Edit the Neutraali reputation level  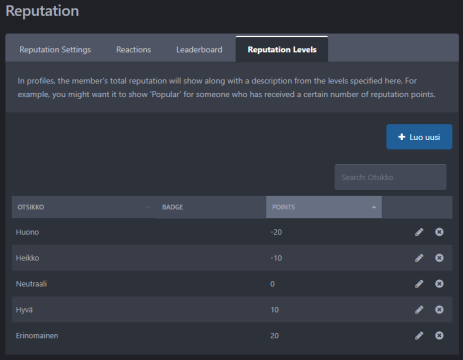pos(419,284)
